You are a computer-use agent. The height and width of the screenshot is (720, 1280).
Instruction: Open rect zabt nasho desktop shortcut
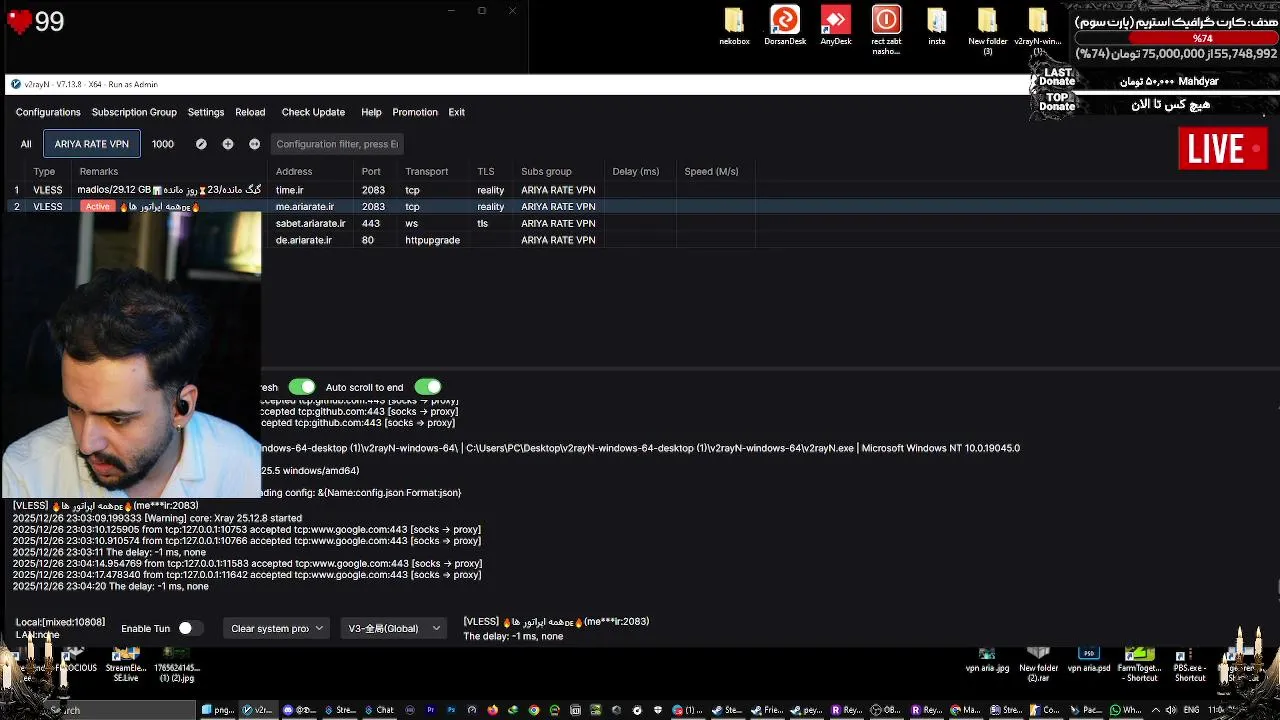coord(886,30)
